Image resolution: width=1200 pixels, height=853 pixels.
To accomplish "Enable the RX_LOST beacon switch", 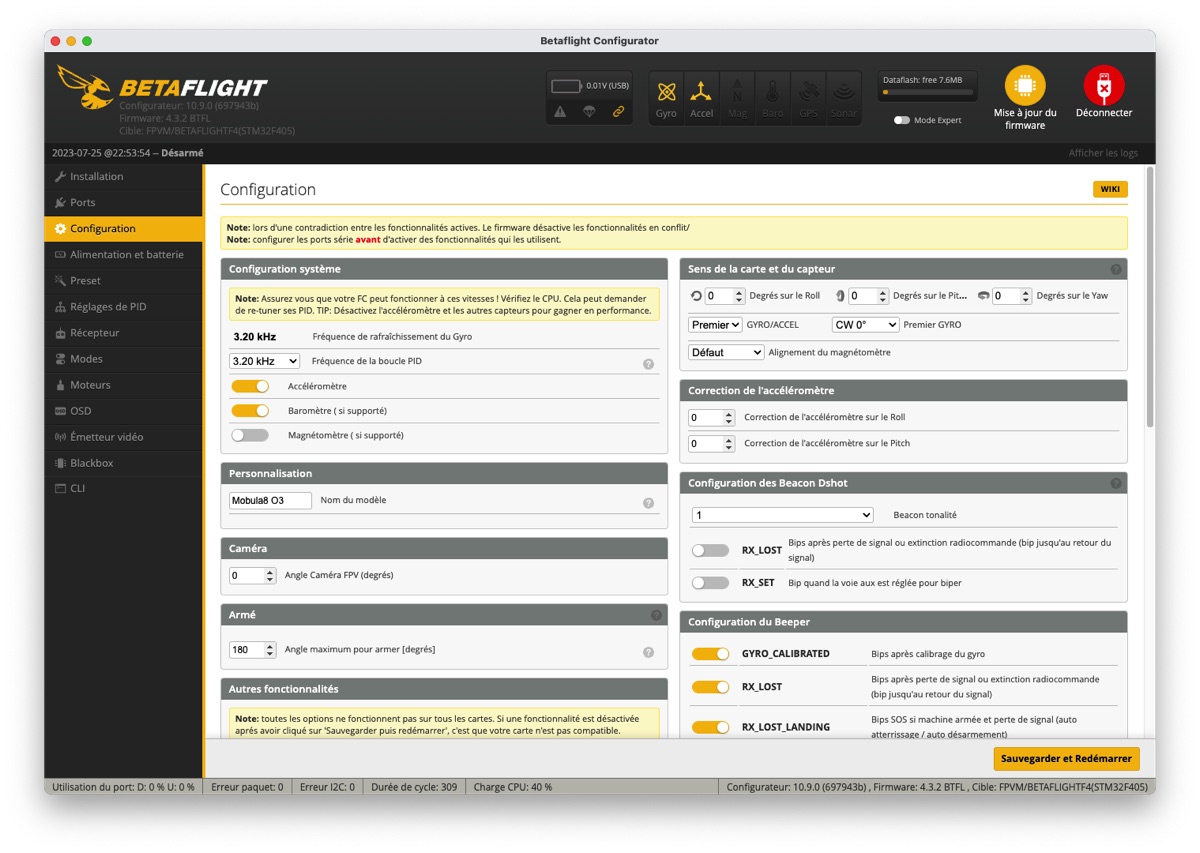I will pos(710,550).
